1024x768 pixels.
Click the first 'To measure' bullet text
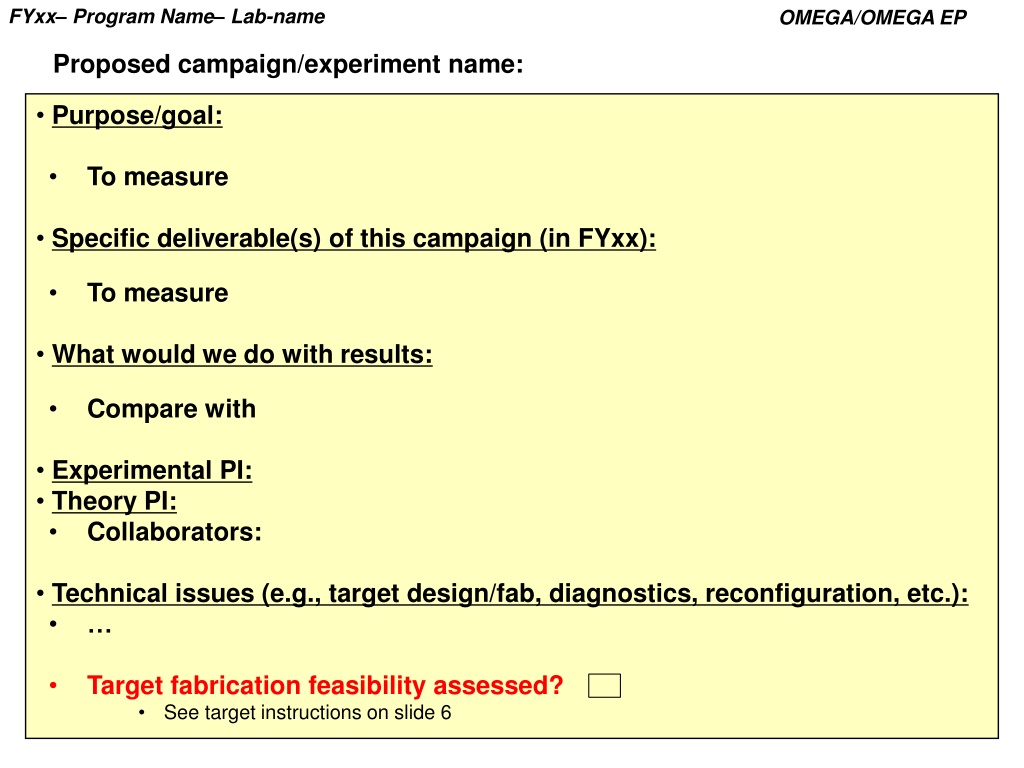157,177
